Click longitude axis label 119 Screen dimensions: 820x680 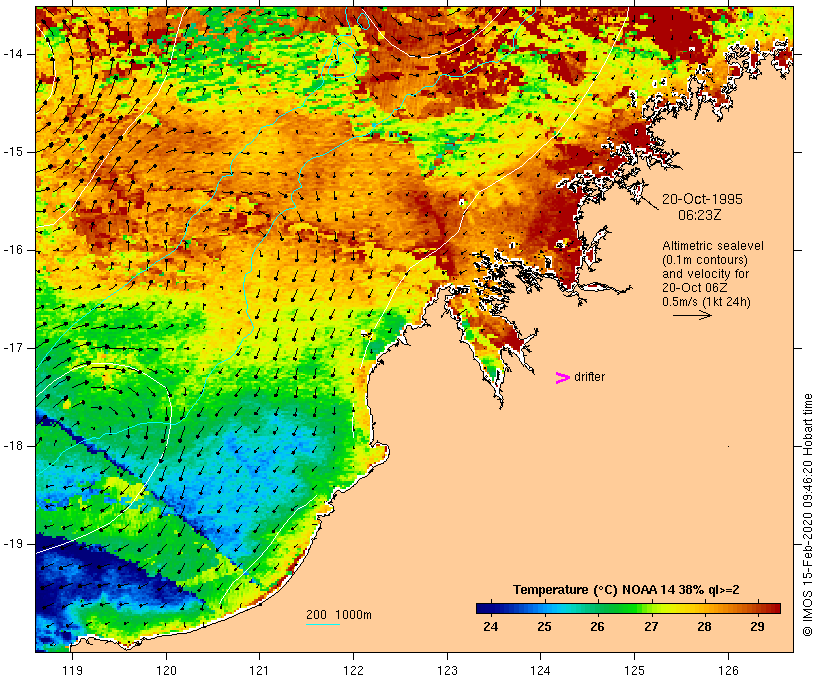(x=72, y=670)
